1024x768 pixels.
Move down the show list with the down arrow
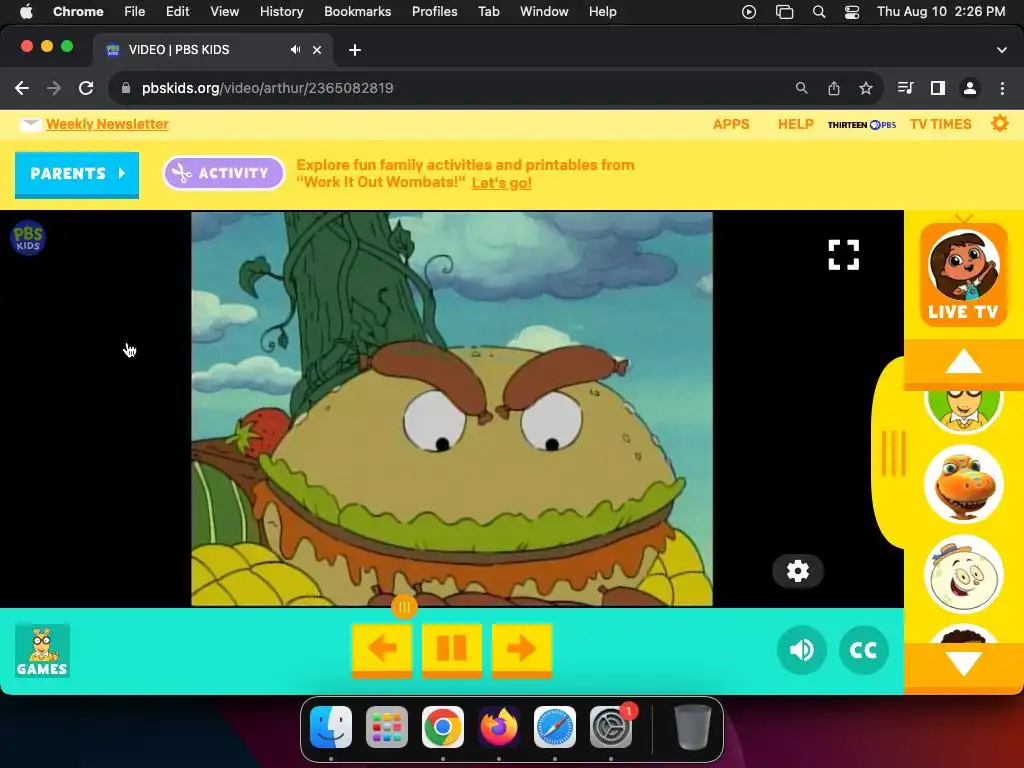point(963,663)
